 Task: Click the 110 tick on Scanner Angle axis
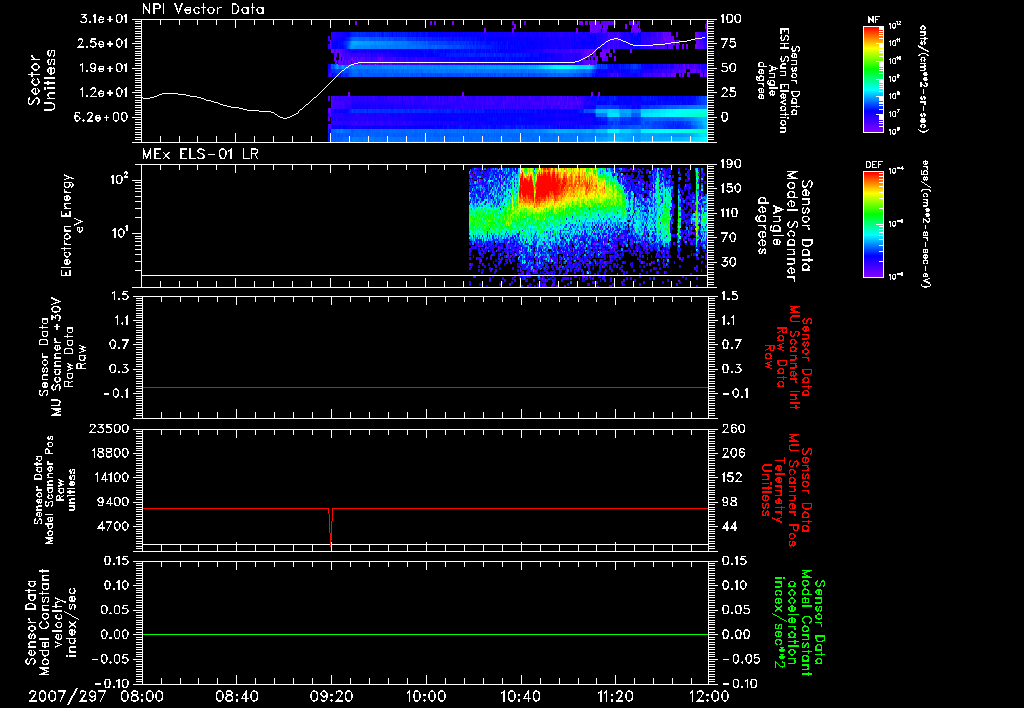click(731, 213)
